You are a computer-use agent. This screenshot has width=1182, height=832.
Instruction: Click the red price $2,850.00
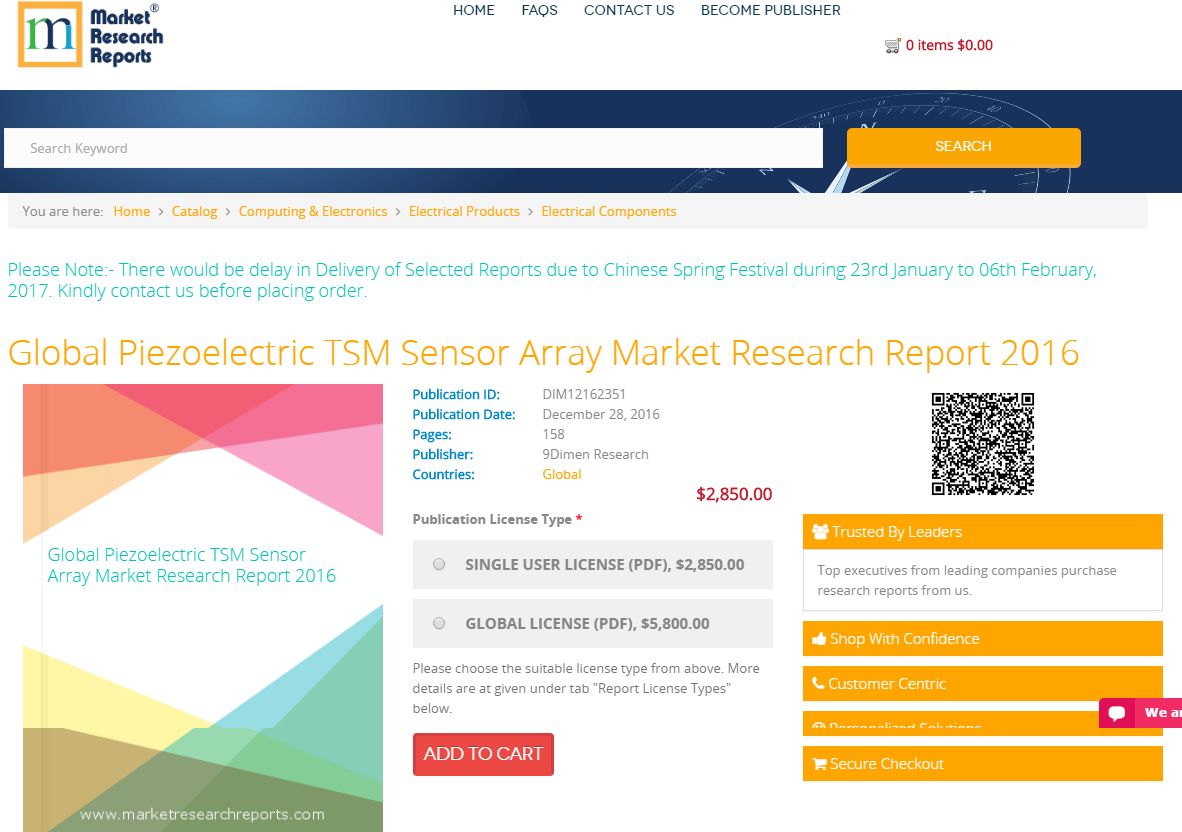(x=734, y=494)
